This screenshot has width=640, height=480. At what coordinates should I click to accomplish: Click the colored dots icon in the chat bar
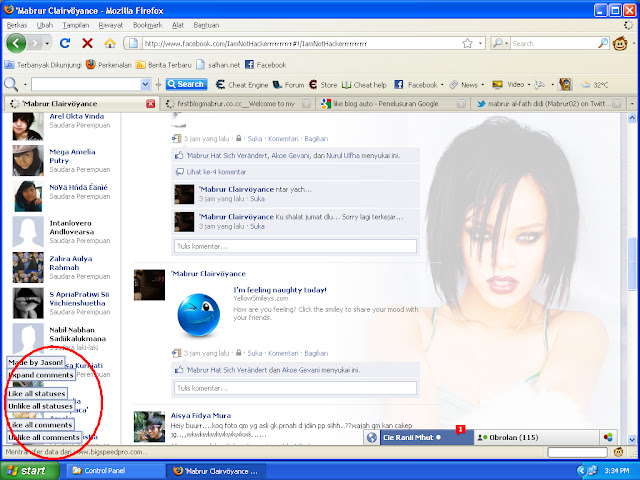point(608,437)
